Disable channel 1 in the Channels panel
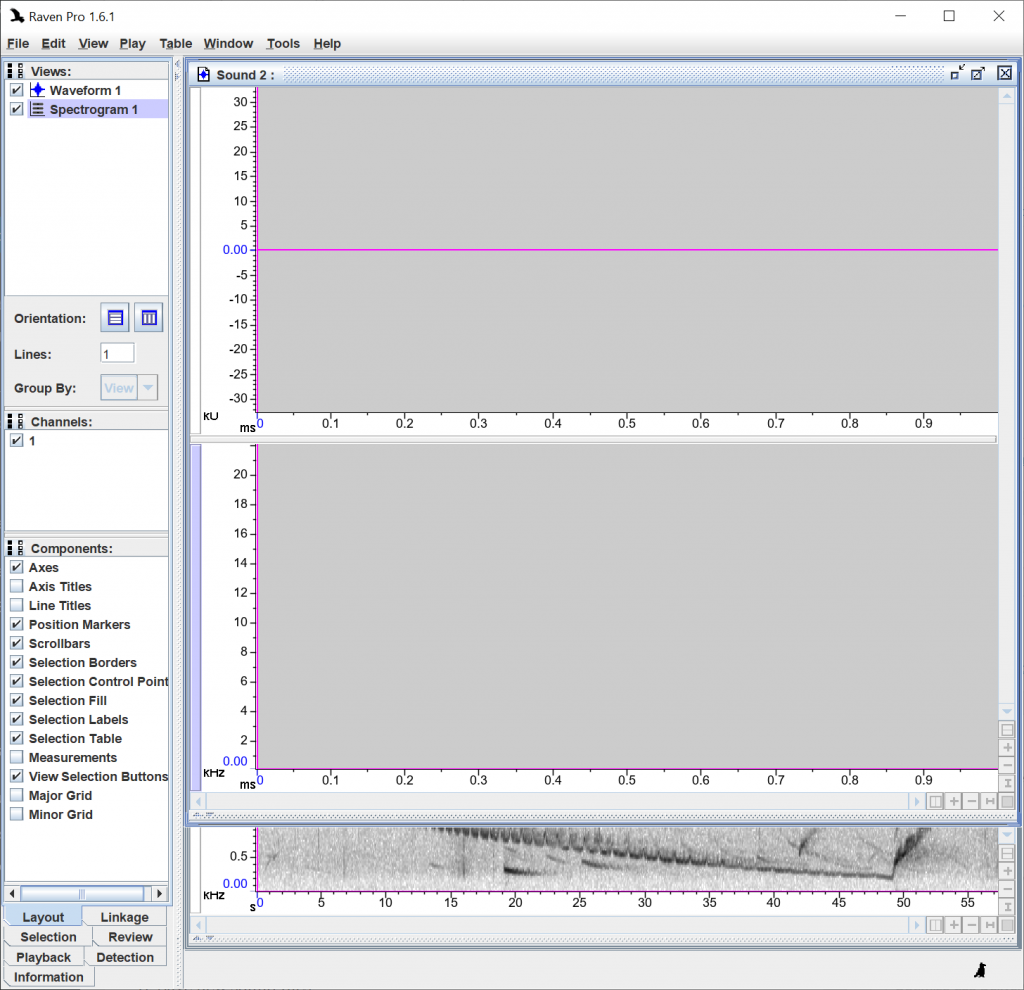Screen dimensions: 1024x990 (14, 440)
